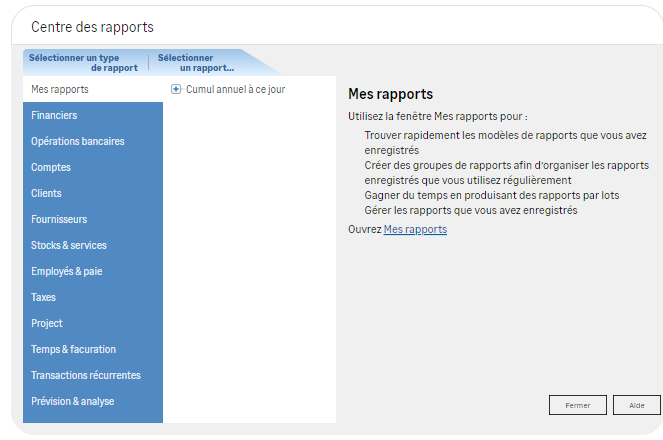663x440 pixels.
Task: Choose the Comptes report category
Action: tap(93, 167)
